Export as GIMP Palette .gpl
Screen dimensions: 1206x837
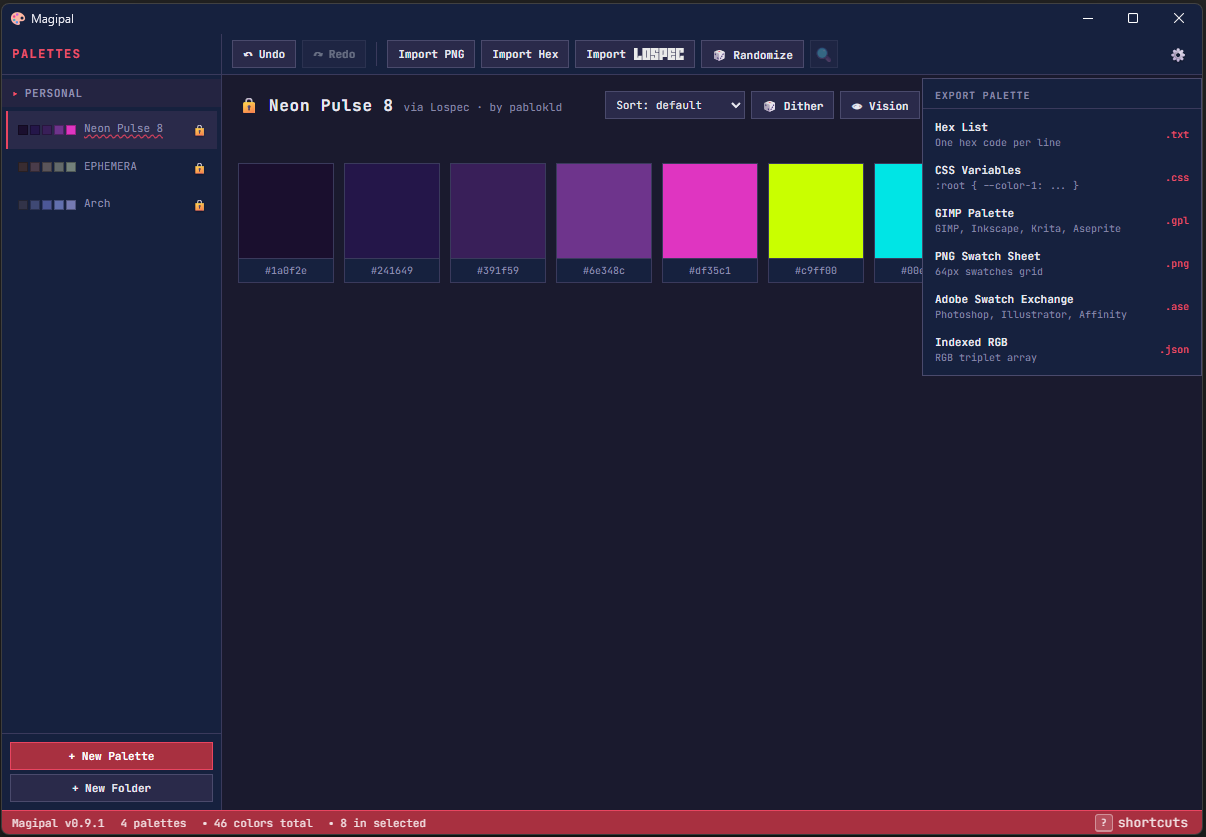click(1062, 220)
